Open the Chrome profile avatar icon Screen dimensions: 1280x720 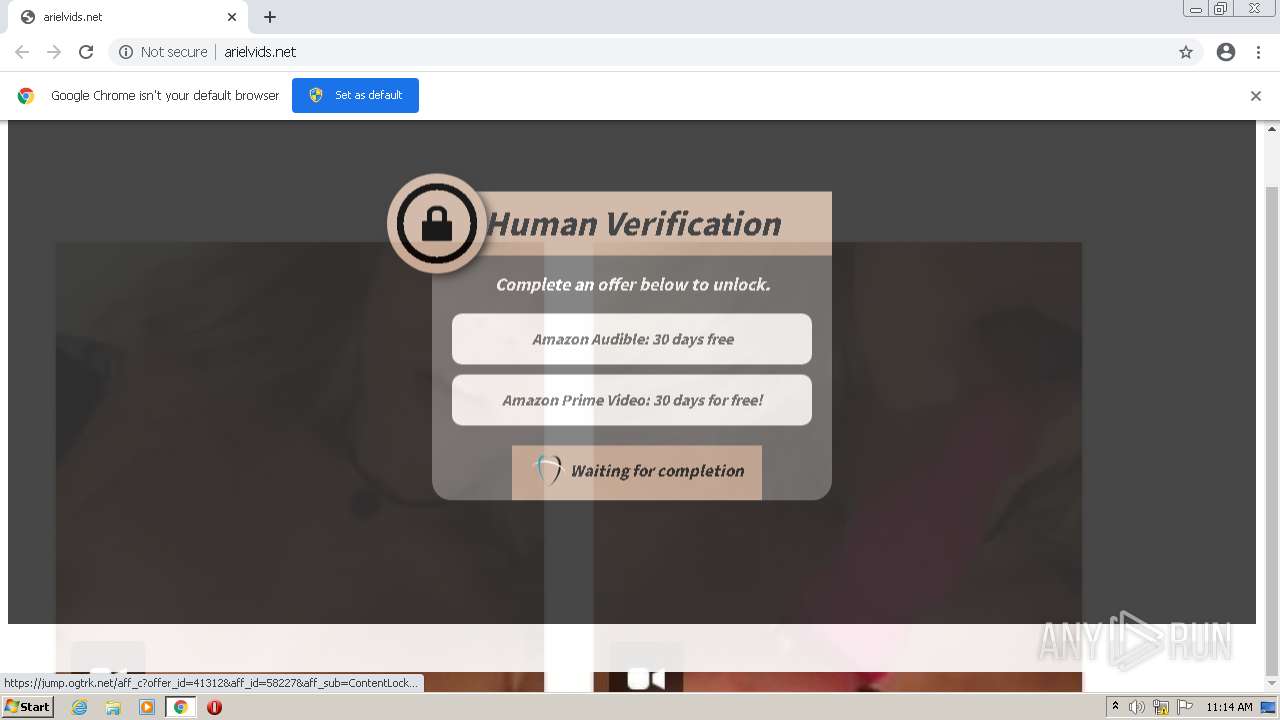[1226, 52]
